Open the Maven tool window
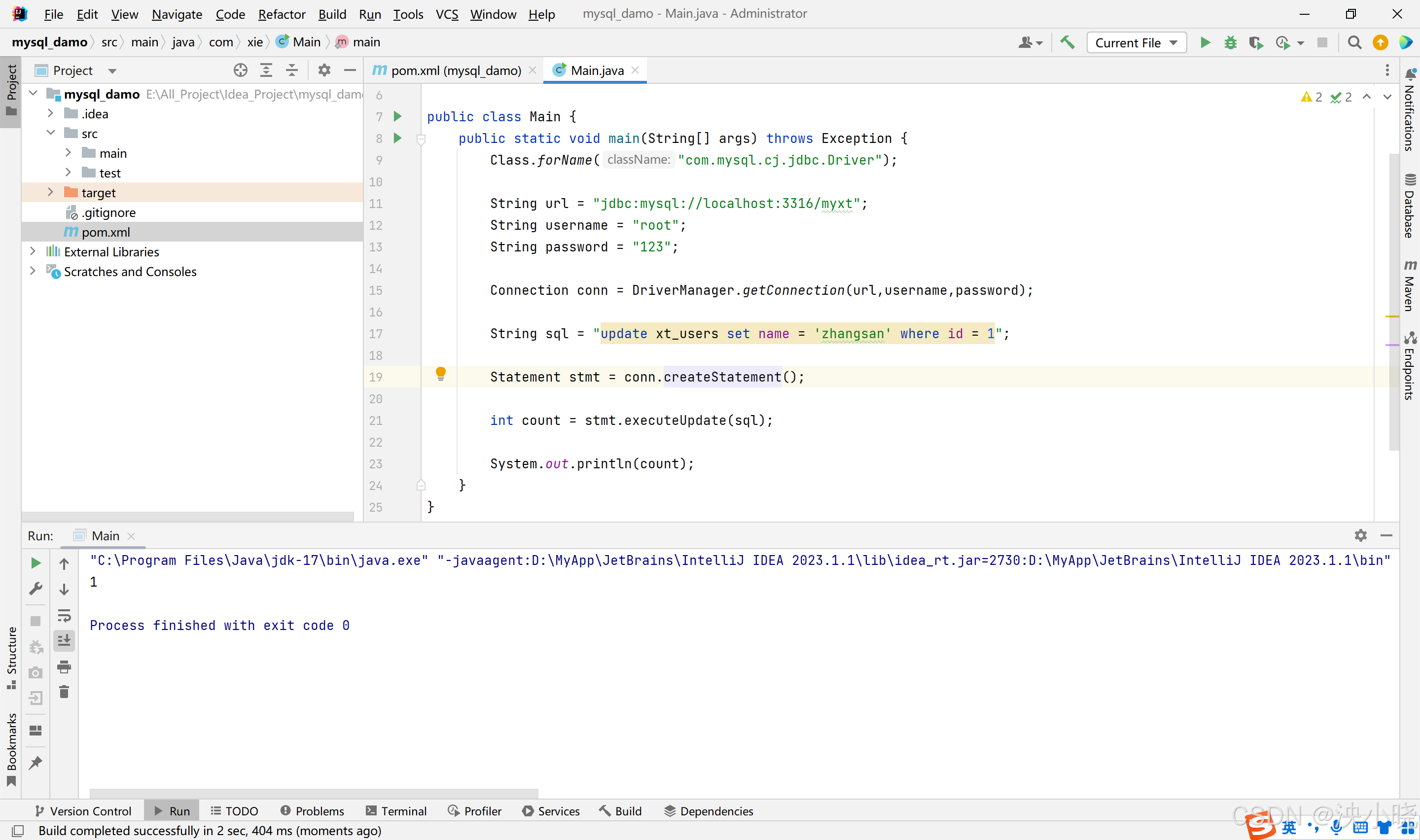Image resolution: width=1420 pixels, height=840 pixels. [1410, 289]
